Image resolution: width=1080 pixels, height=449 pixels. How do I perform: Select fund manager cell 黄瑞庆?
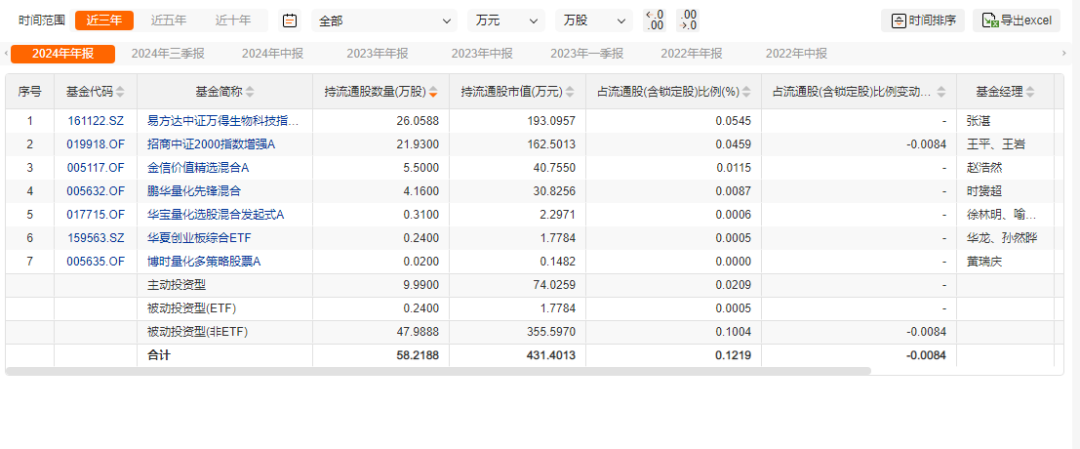[984, 262]
